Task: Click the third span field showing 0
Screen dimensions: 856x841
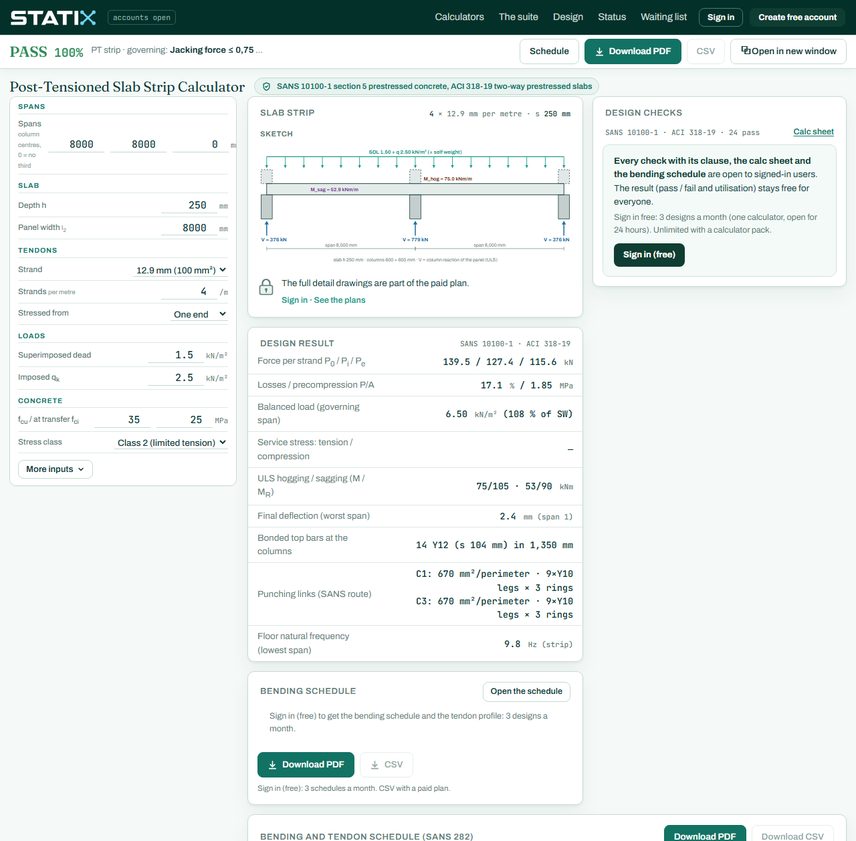Action: (x=200, y=145)
